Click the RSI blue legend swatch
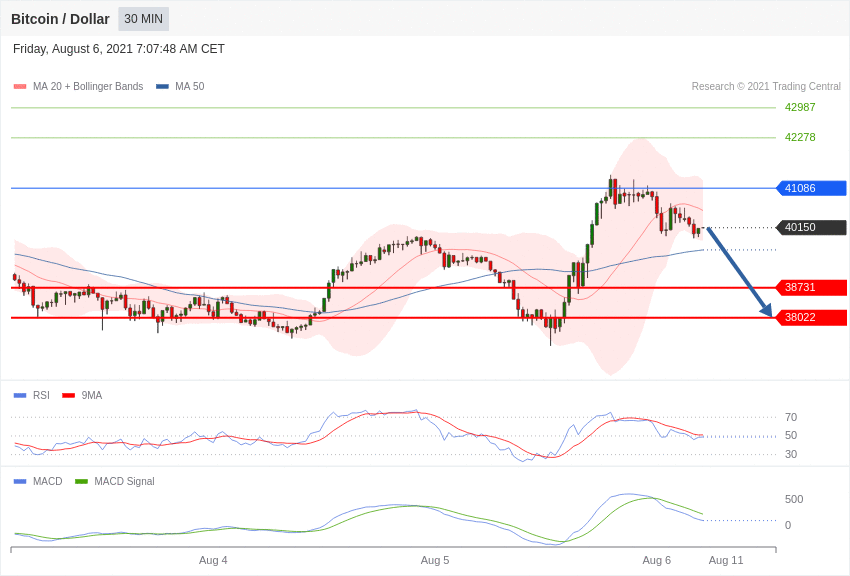Screen dimensions: 850x576 click(20, 396)
